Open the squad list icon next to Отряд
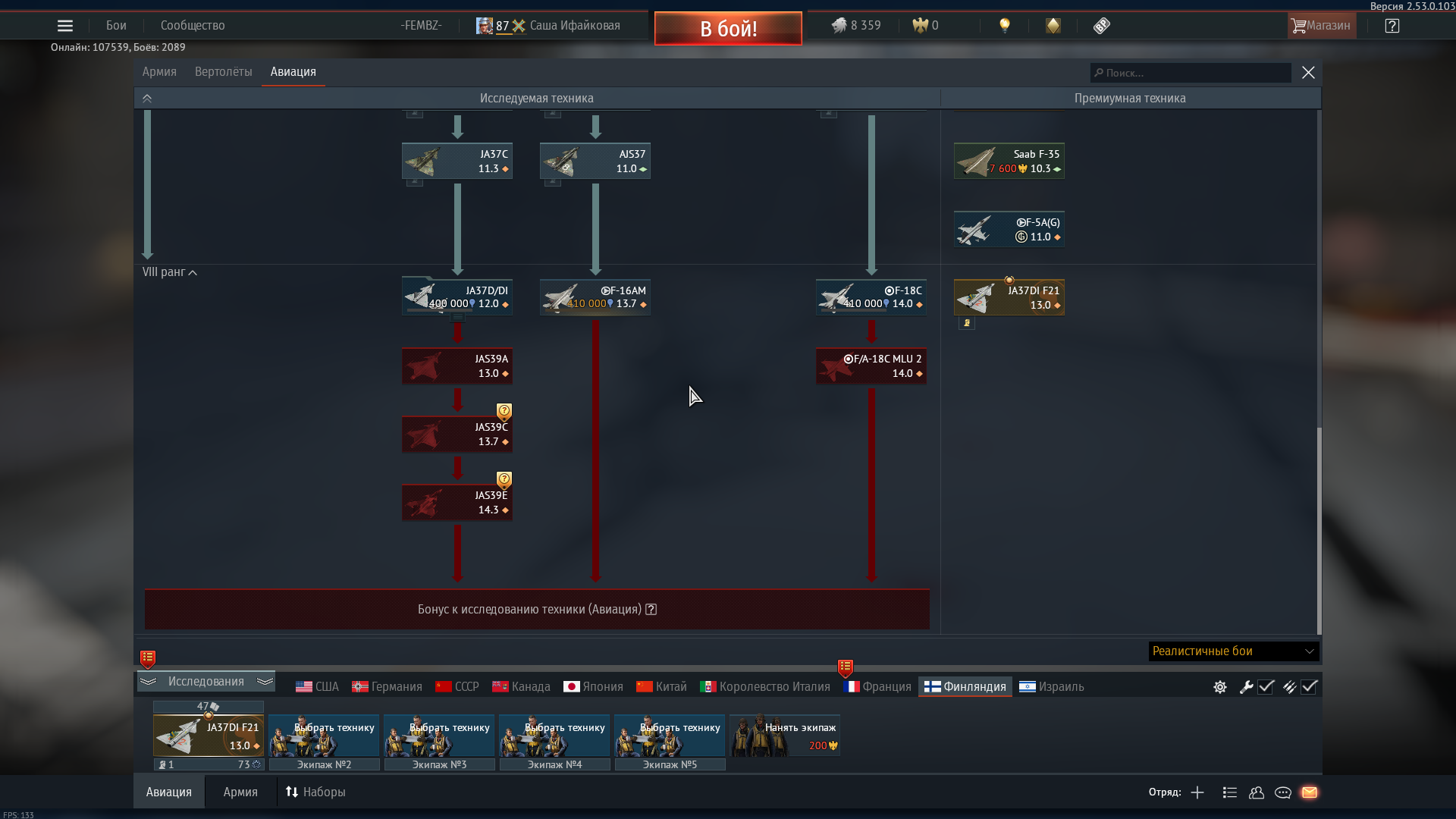Viewport: 1456px width, 819px height. (1230, 792)
